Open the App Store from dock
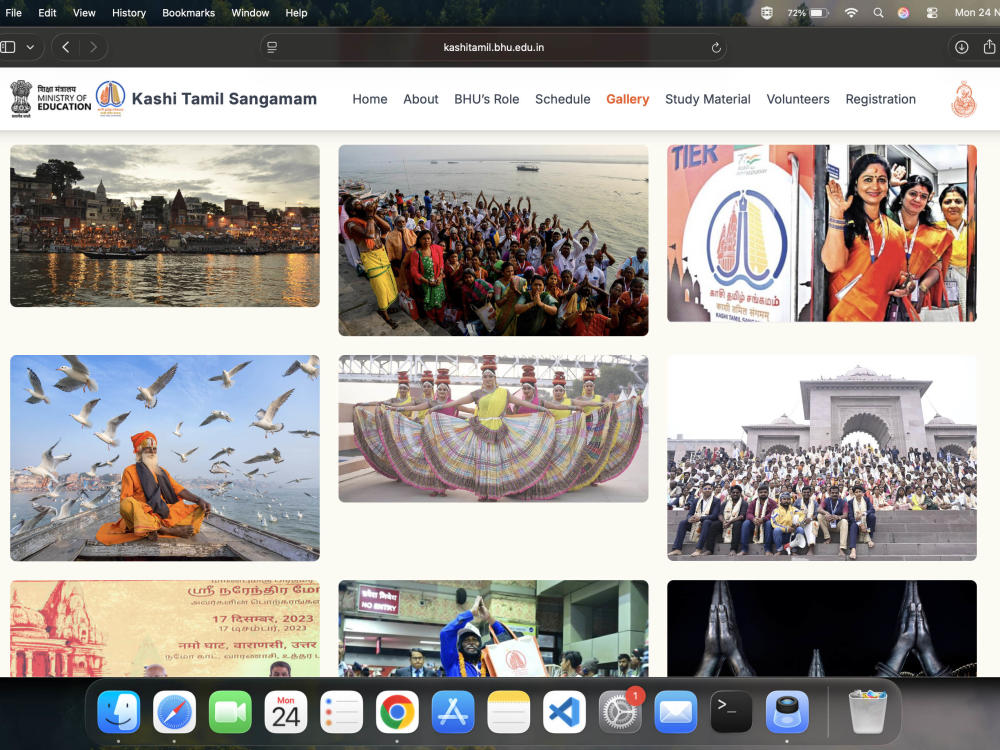 point(453,712)
